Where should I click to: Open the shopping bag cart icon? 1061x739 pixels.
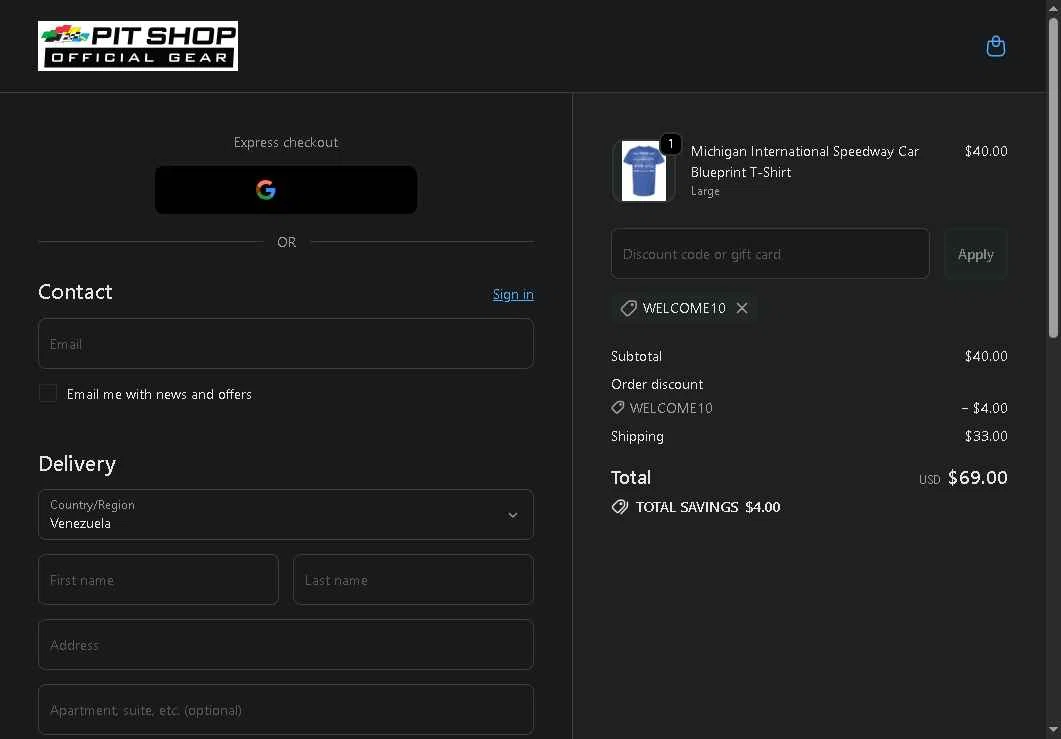click(995, 47)
